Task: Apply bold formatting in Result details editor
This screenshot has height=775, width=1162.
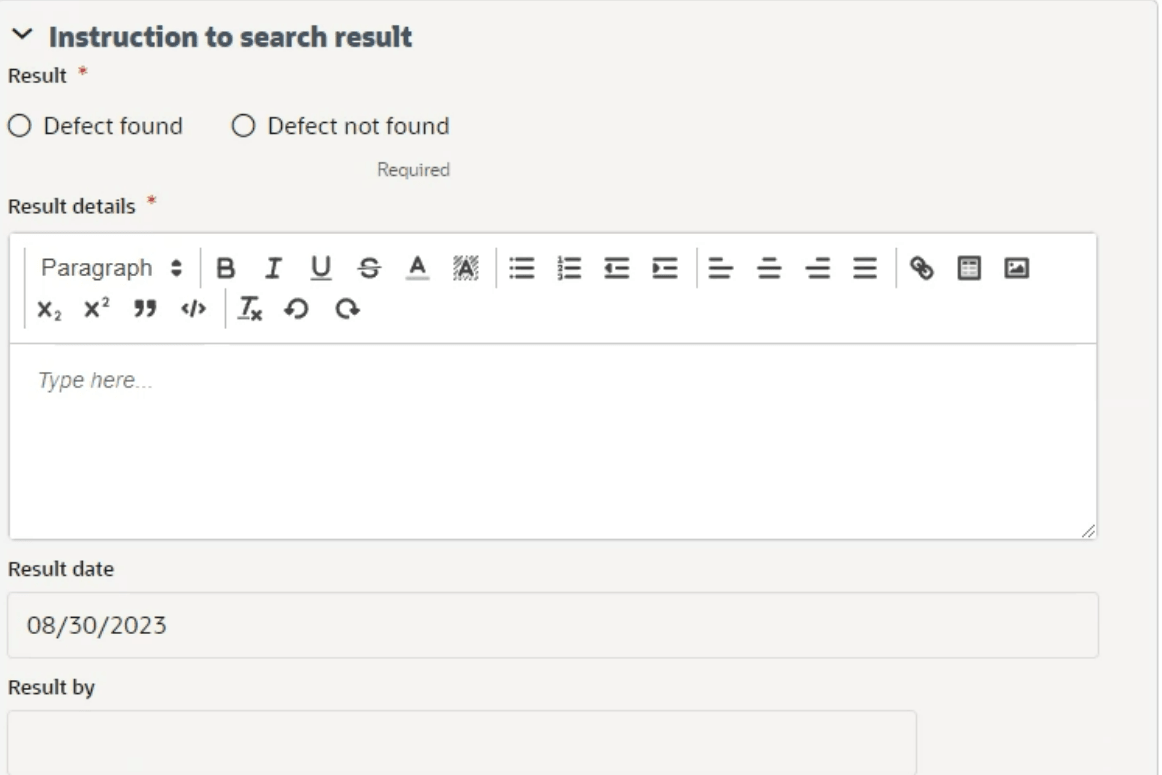Action: pos(225,267)
